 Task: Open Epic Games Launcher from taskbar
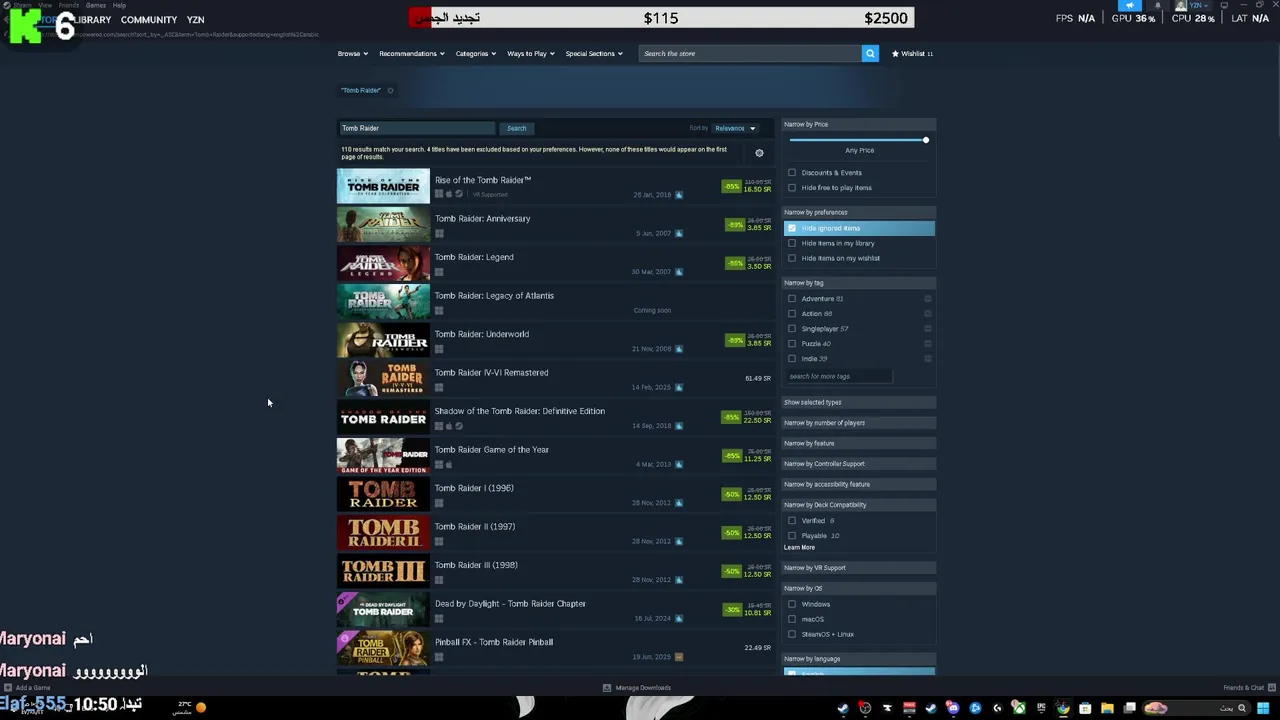pyautogui.click(x=1041, y=708)
